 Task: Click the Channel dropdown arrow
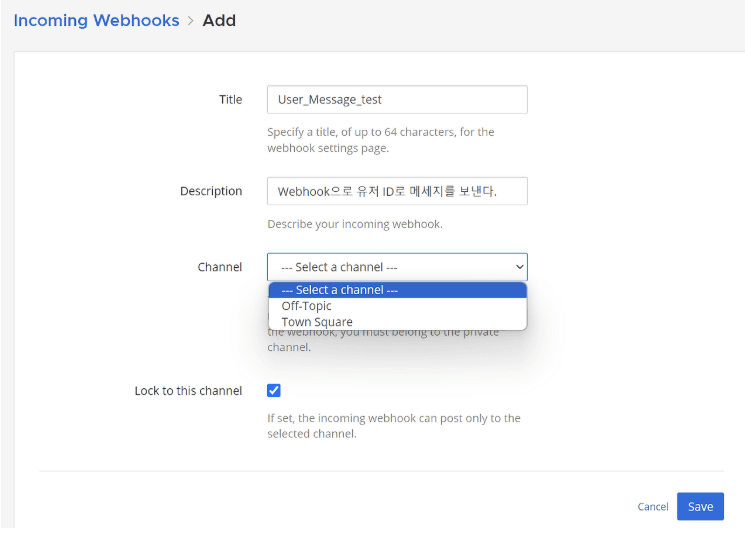tap(520, 267)
